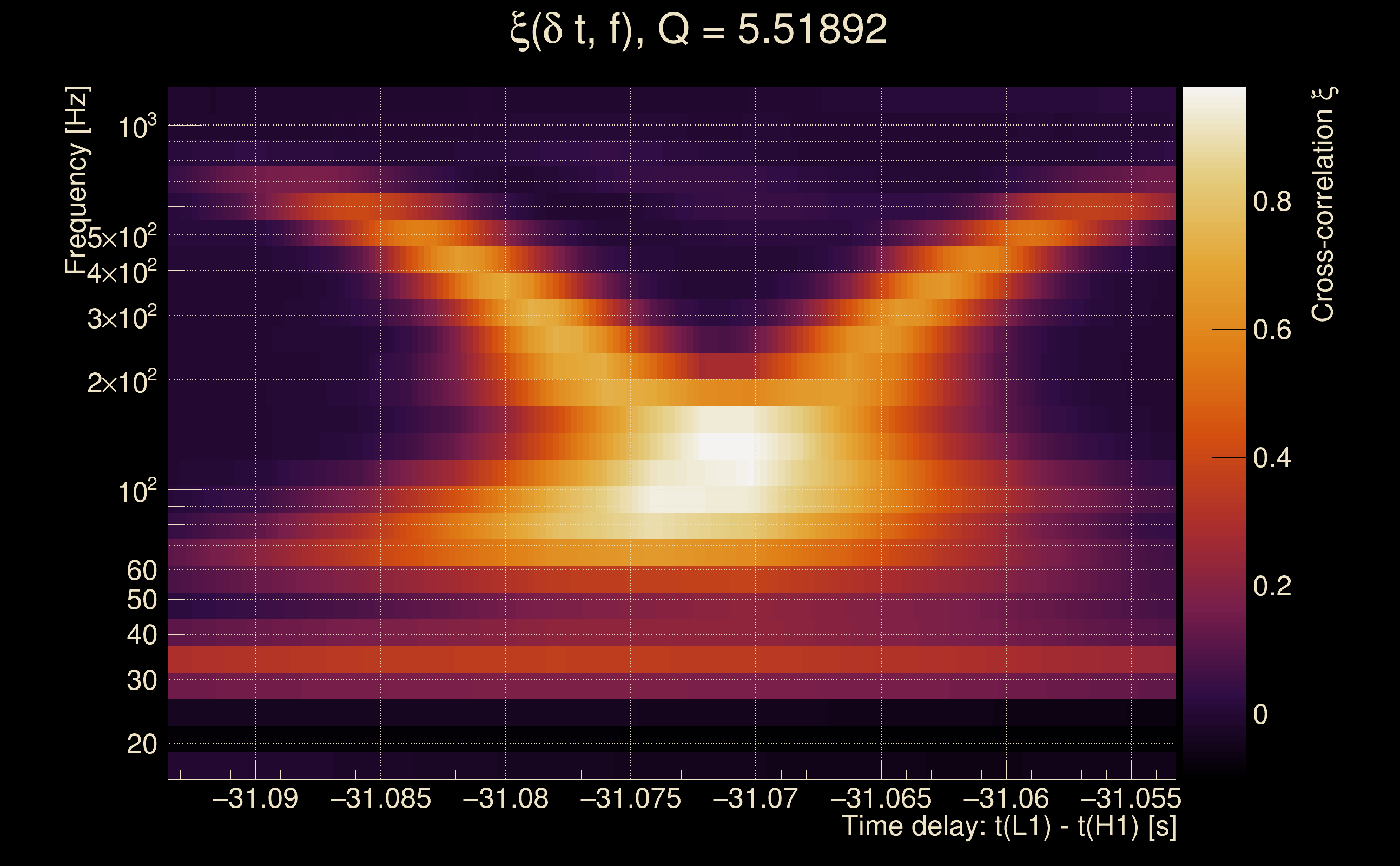
Task: Click the 0.8 mark on the colorbar
Action: coord(1272,201)
